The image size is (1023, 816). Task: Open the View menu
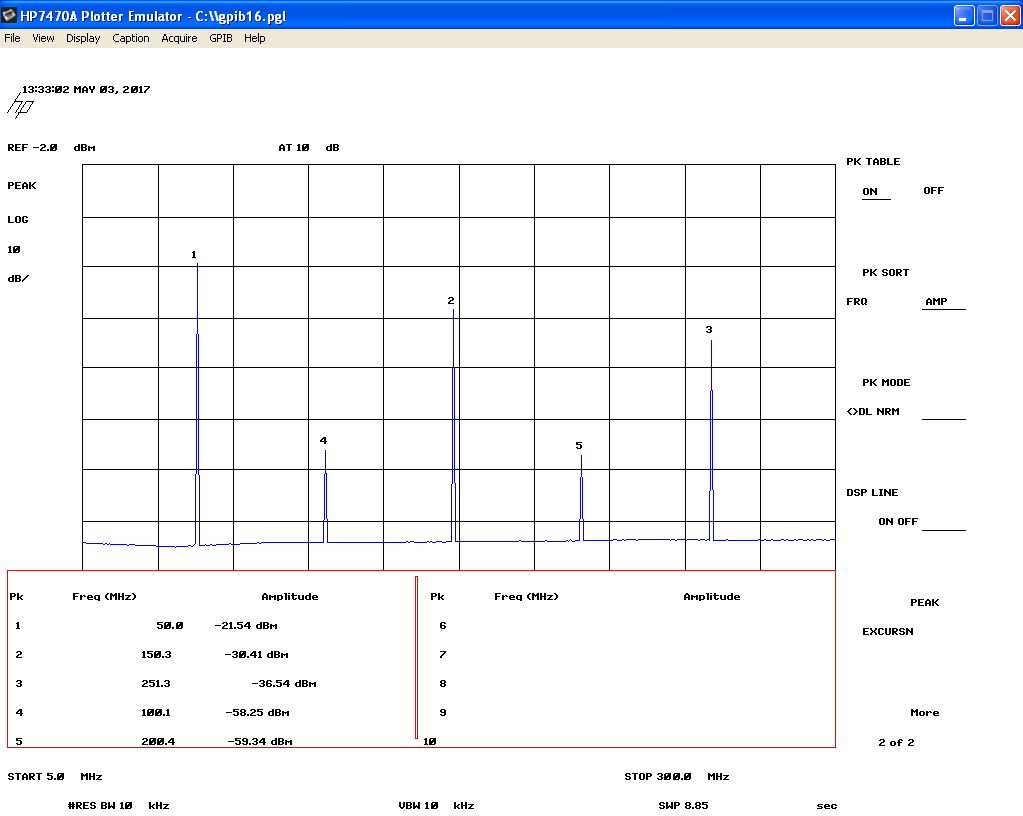(x=43, y=38)
